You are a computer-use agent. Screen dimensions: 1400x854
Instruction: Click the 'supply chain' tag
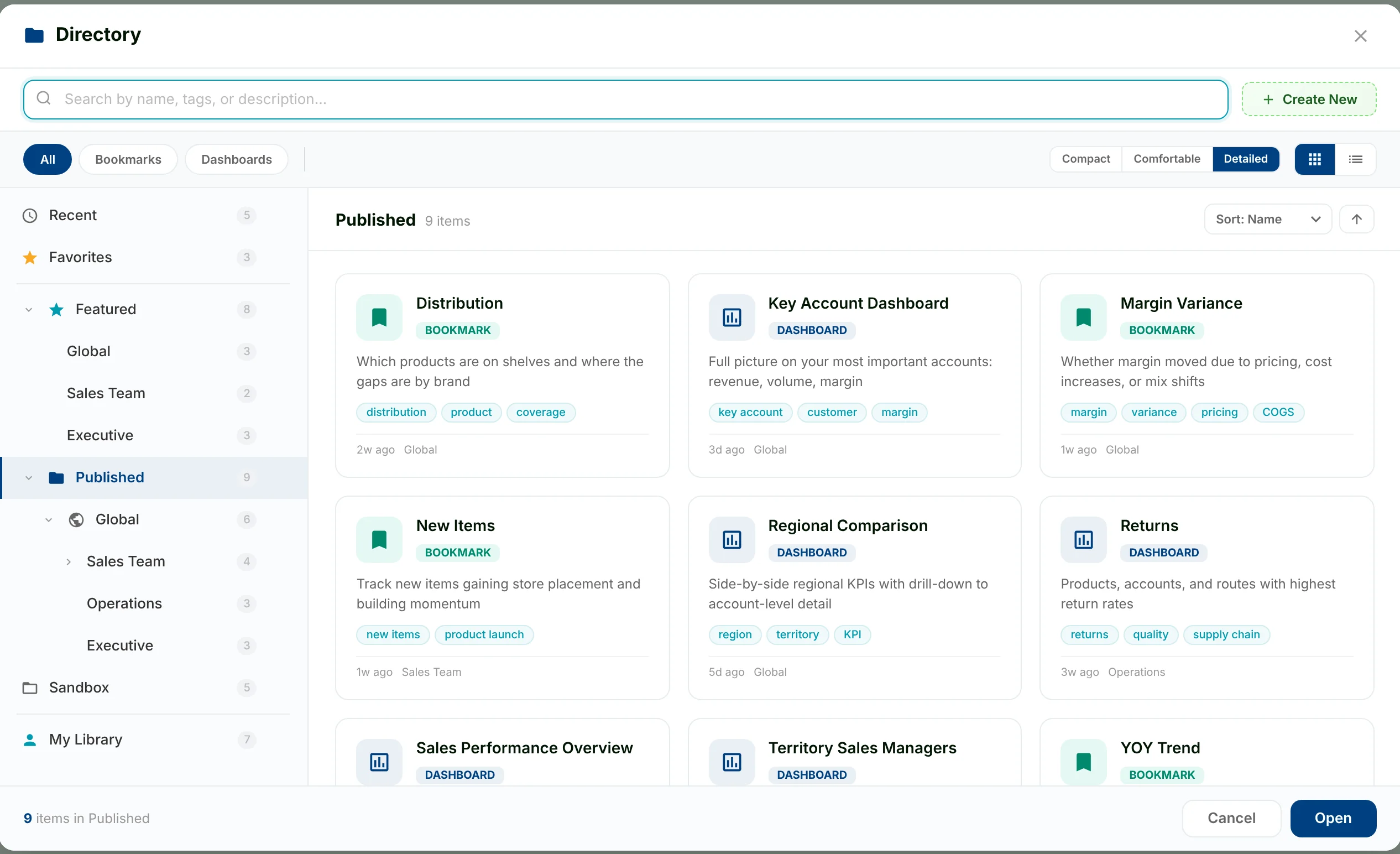pyautogui.click(x=1226, y=634)
